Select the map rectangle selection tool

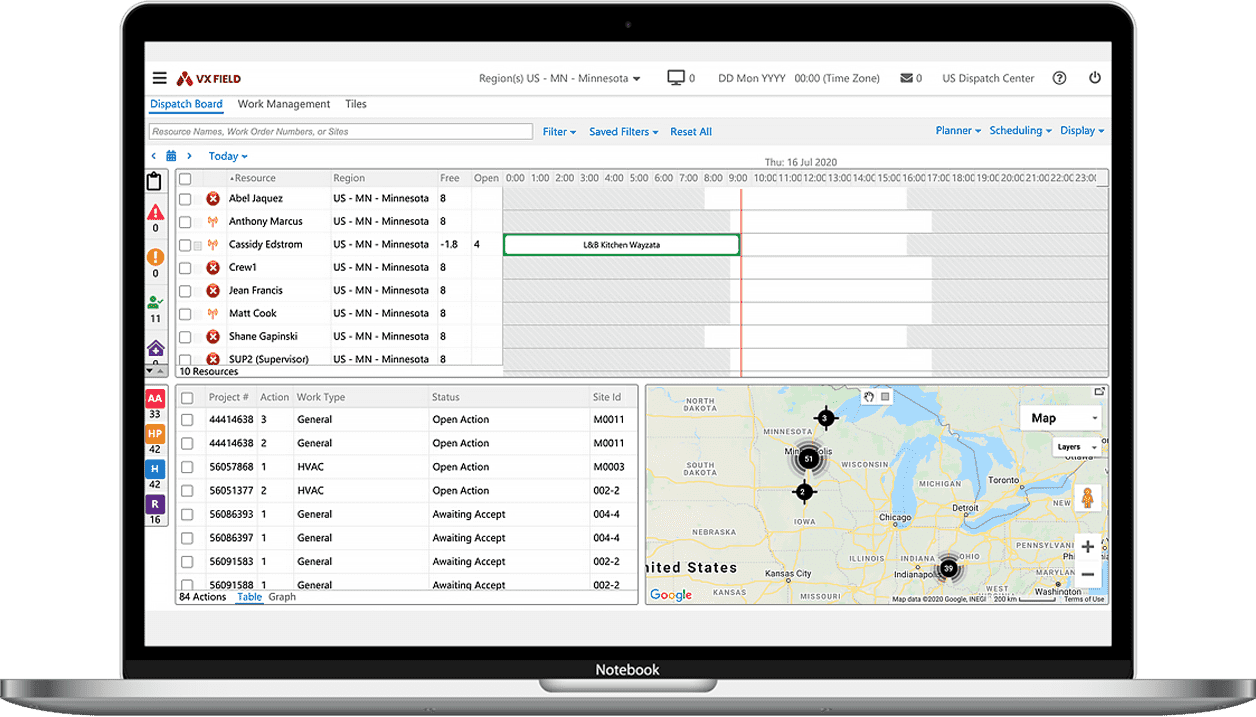[885, 397]
